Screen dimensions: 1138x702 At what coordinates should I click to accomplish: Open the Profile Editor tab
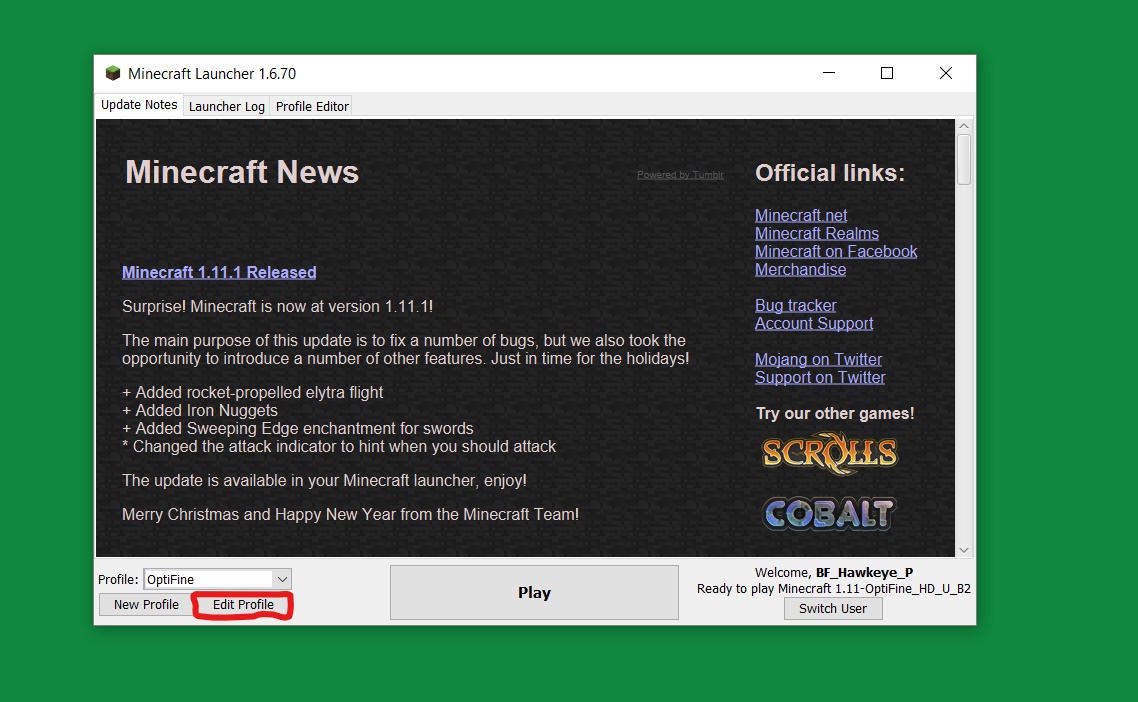(x=312, y=106)
